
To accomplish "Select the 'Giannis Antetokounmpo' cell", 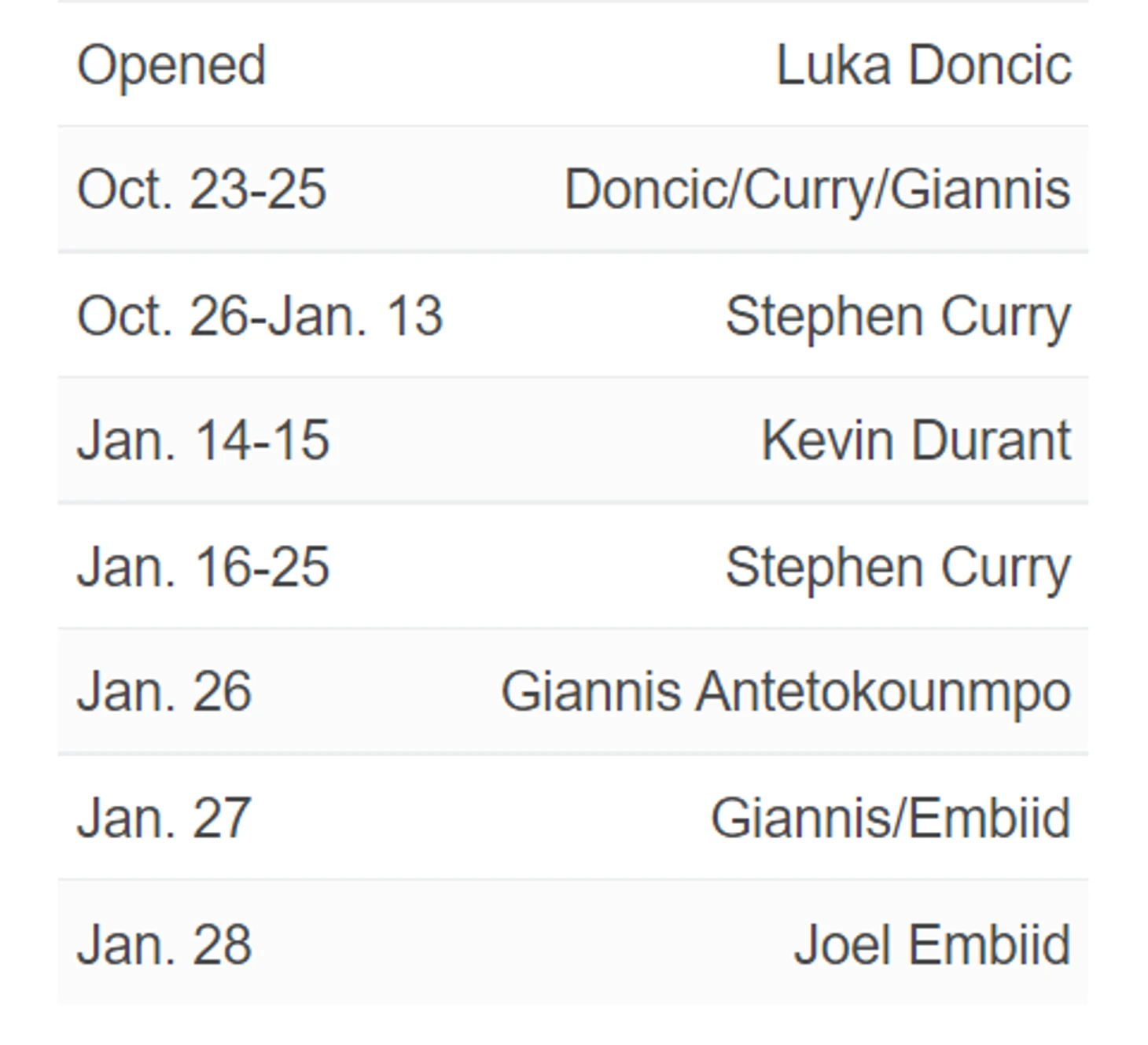I will tap(786, 694).
